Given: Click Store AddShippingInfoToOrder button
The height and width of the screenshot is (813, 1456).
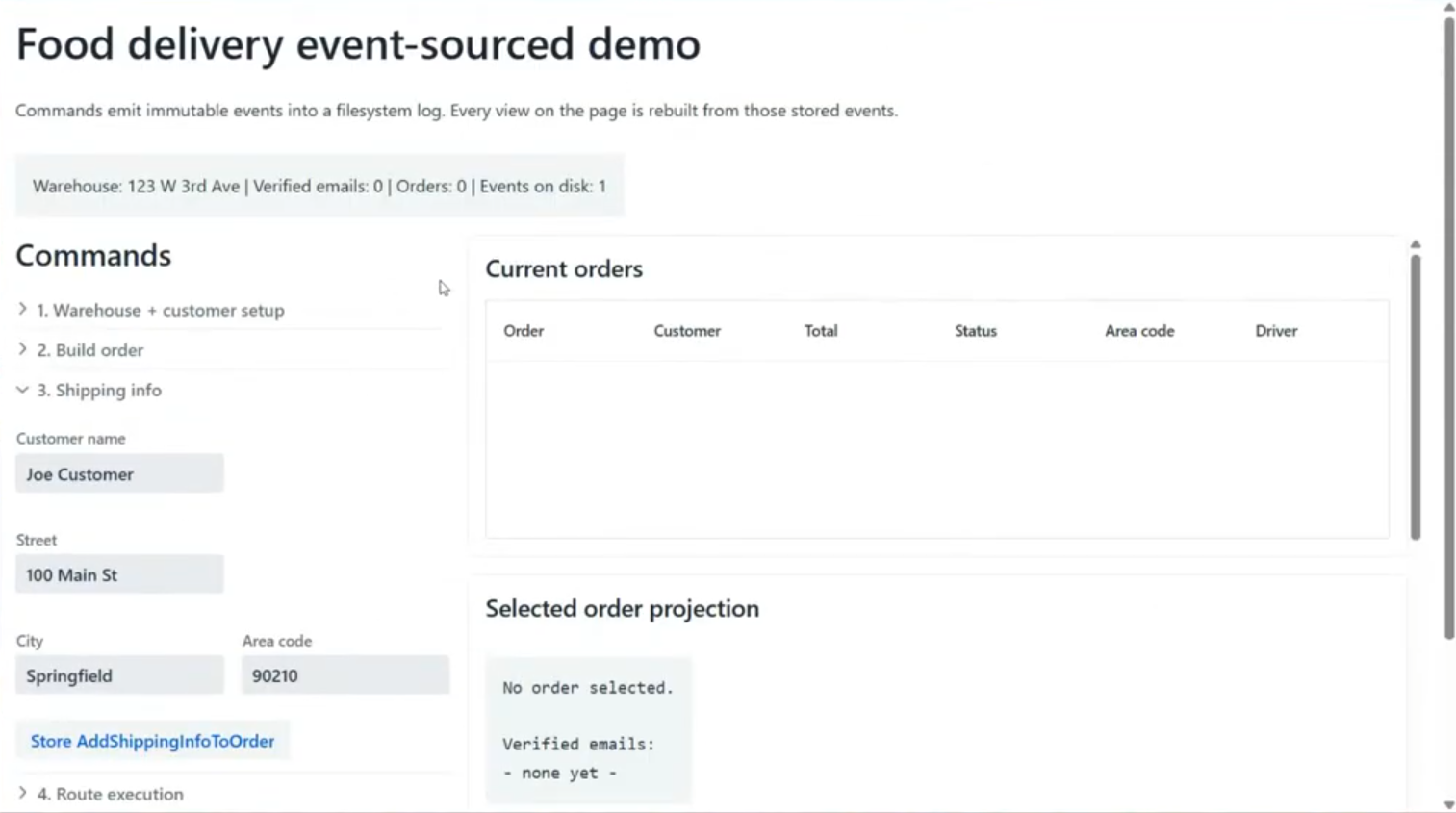Looking at the screenshot, I should coord(152,741).
